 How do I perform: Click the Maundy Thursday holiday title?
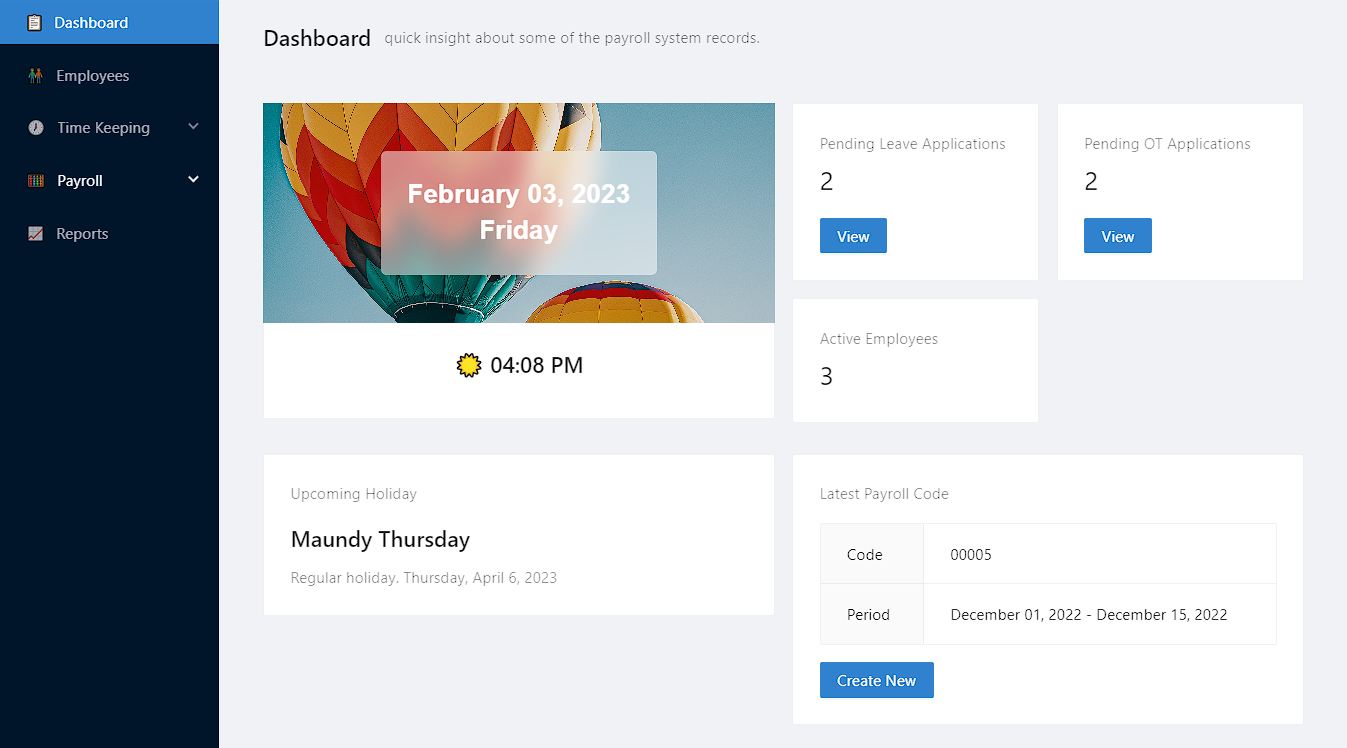point(380,540)
